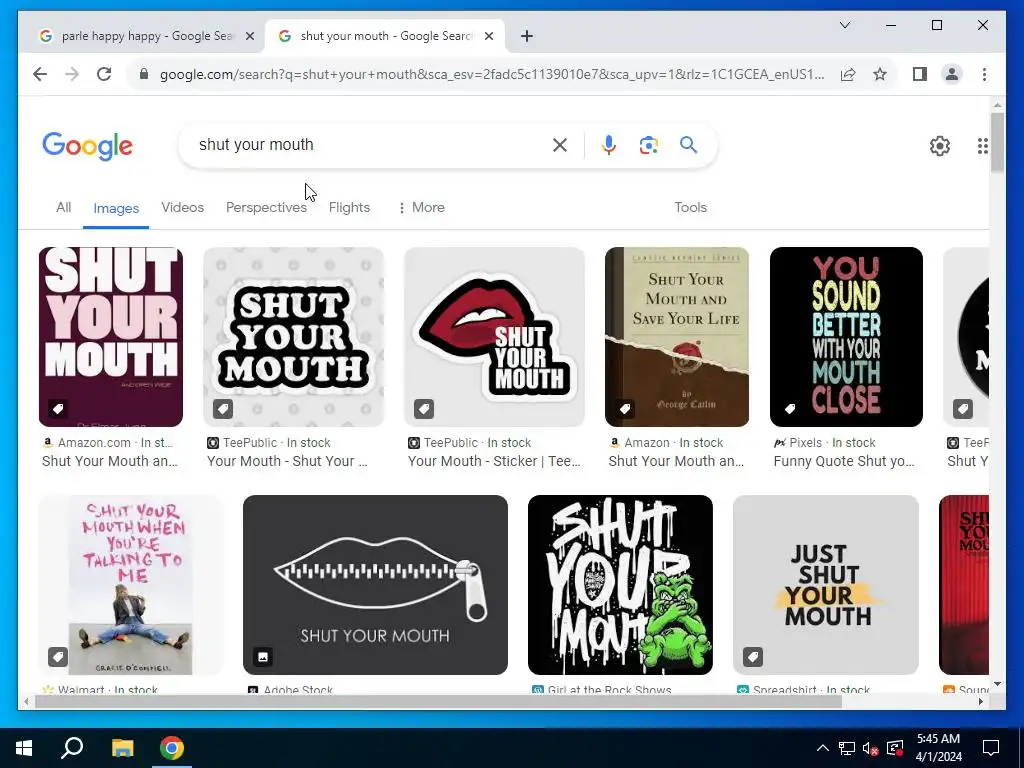Open 'Your Mouth - Shut Your ...' link

click(x=287, y=461)
